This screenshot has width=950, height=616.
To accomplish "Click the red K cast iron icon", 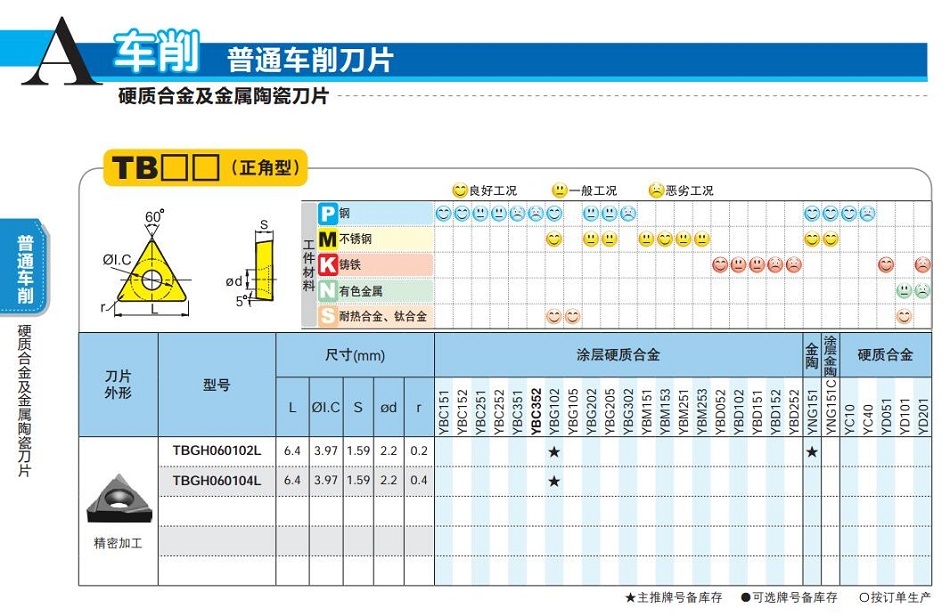I will pos(327,265).
